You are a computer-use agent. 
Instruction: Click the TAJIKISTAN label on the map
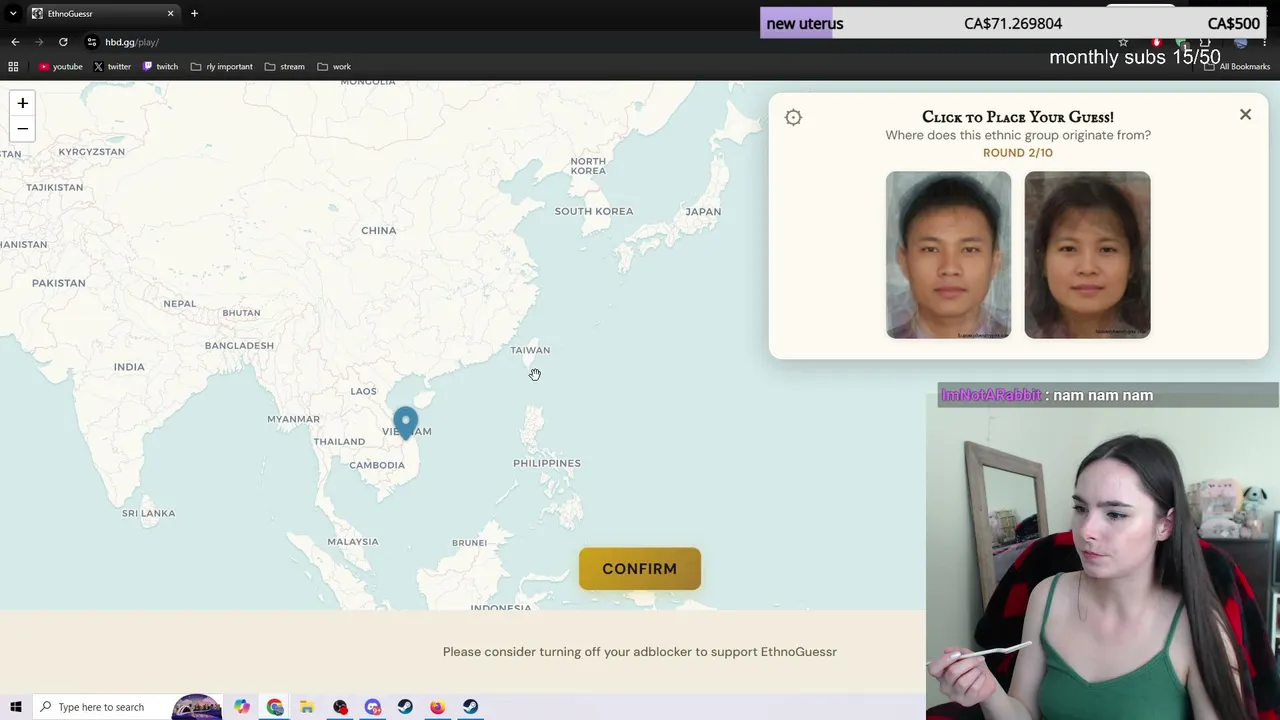point(55,188)
